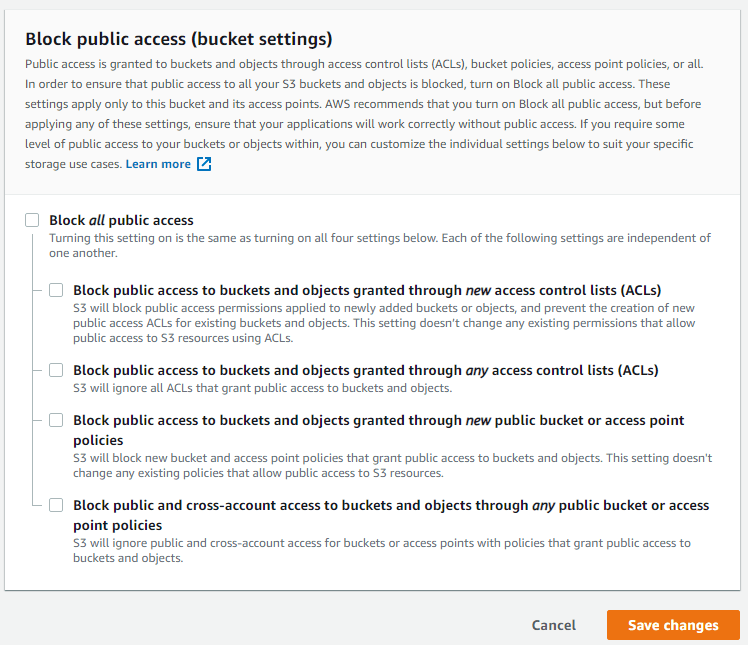Click description 'S3 will ignore all ACLs' text
This screenshot has width=748, height=645.
262,388
